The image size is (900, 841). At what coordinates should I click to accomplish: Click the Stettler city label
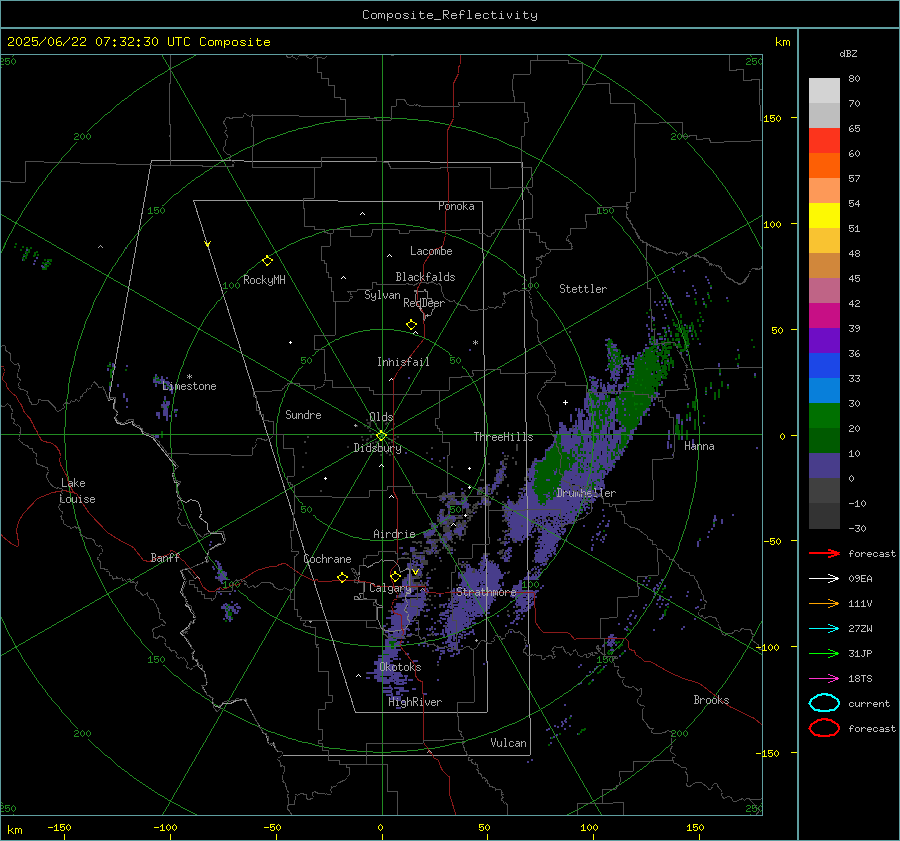[583, 289]
